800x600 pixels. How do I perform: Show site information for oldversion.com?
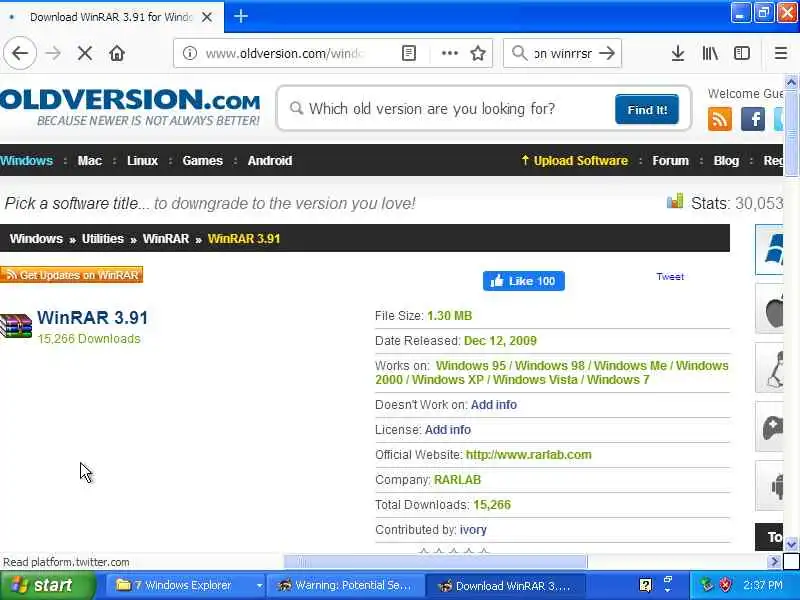point(190,53)
